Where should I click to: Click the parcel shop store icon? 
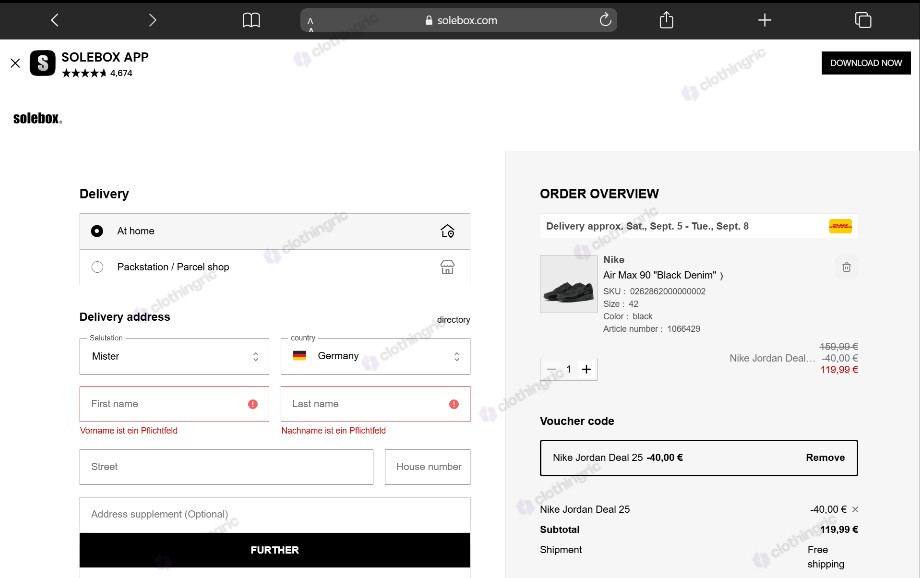(447, 267)
